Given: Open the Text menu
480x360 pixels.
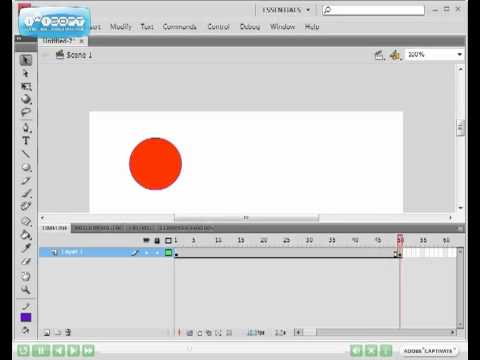Looking at the screenshot, I should 147,27.
